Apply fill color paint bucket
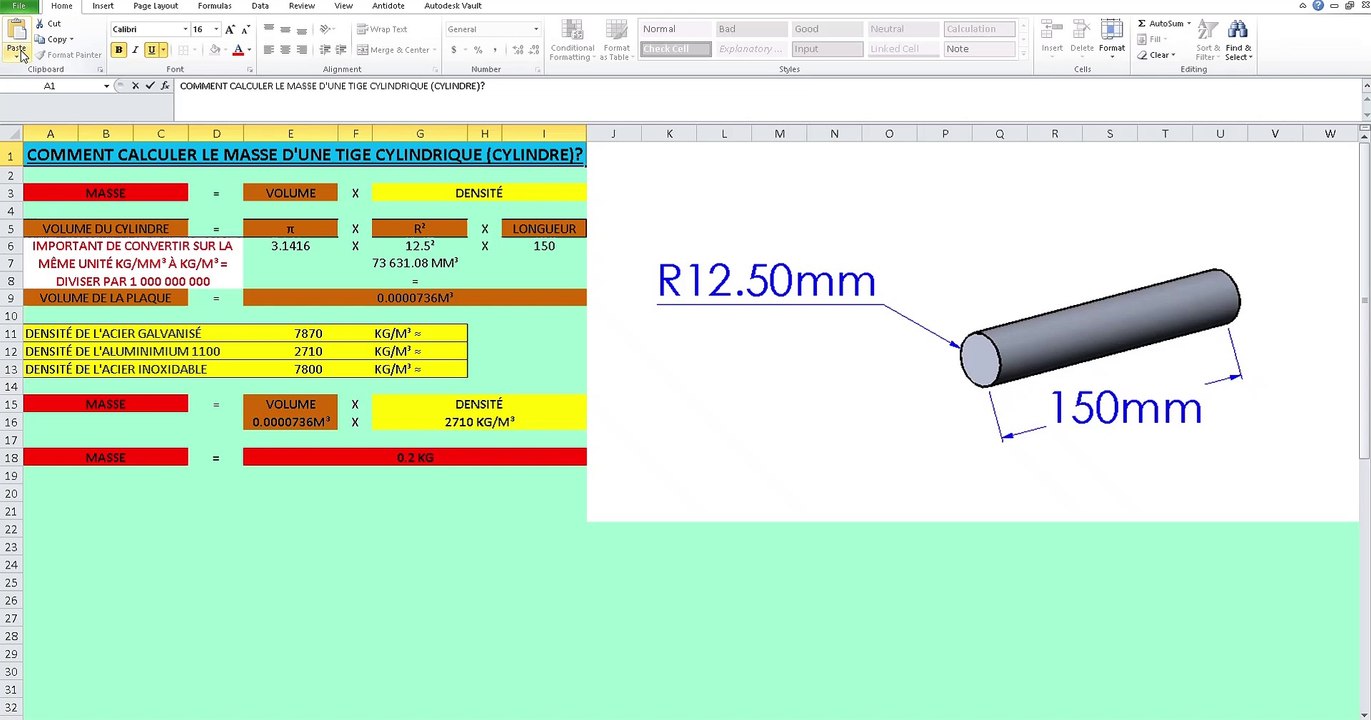This screenshot has height=720, width=1371. tap(214, 50)
